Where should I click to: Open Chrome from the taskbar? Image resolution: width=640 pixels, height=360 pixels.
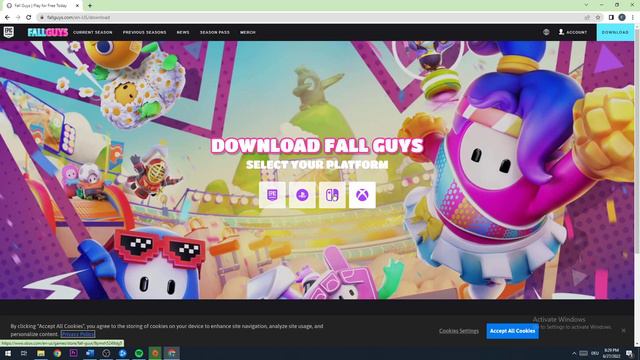[x=57, y=353]
